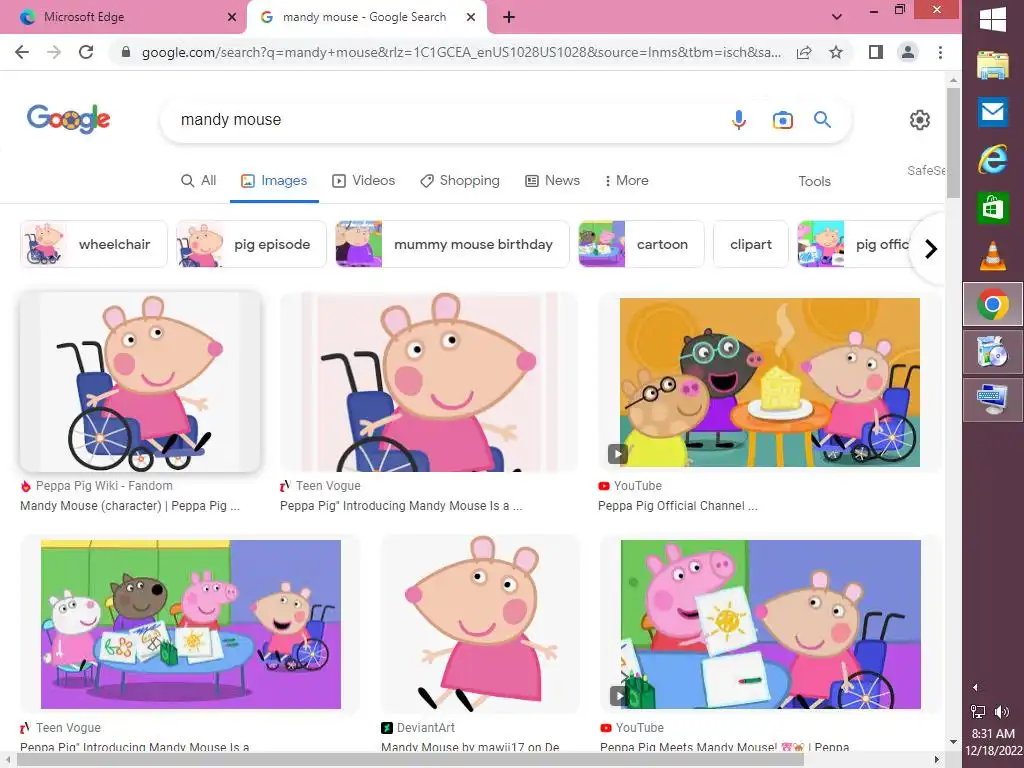
Task: Open Mandy Mouse (character) link
Action: point(130,505)
